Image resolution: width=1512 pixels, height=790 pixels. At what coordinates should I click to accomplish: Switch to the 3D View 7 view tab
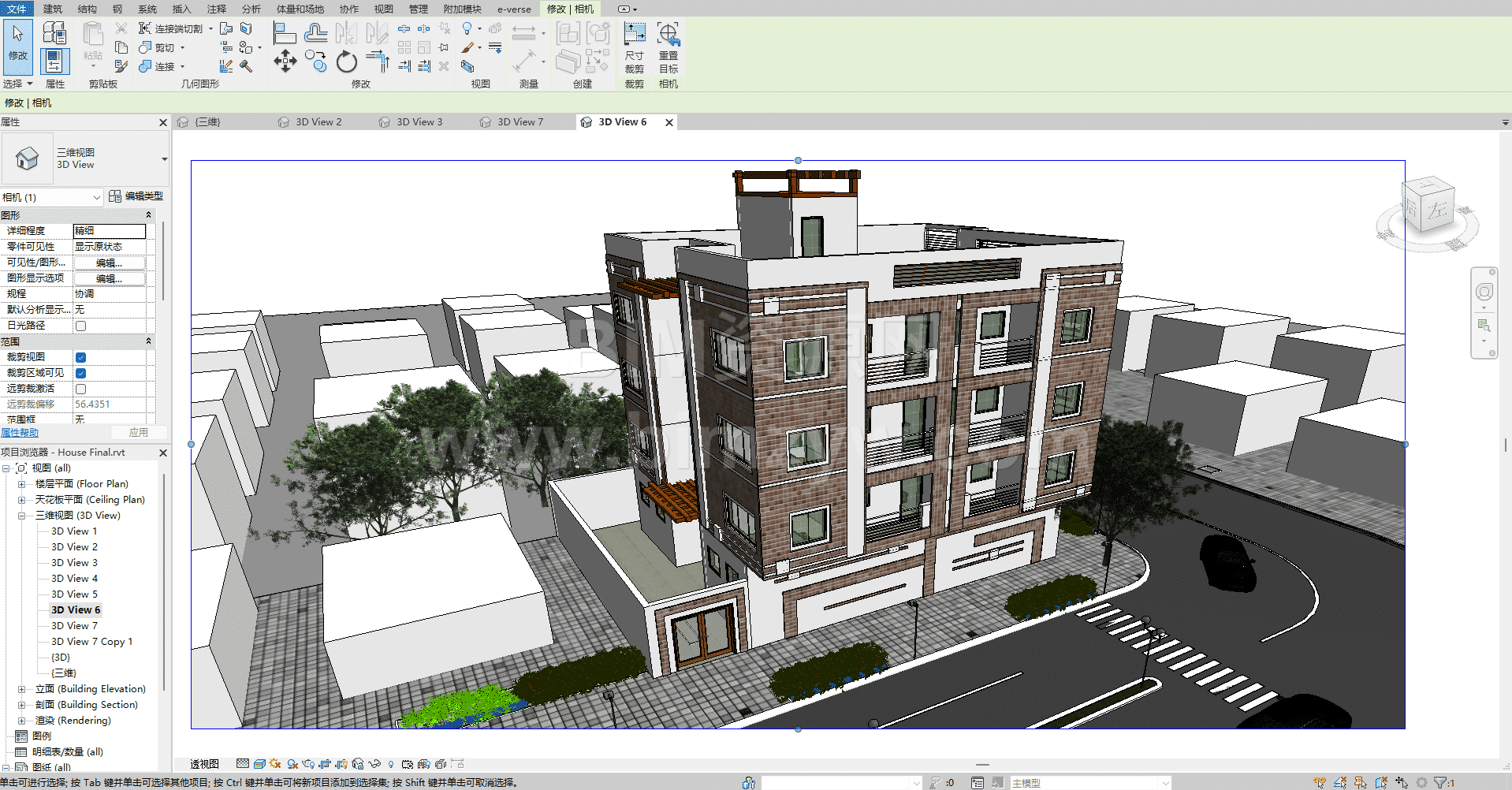coord(520,122)
